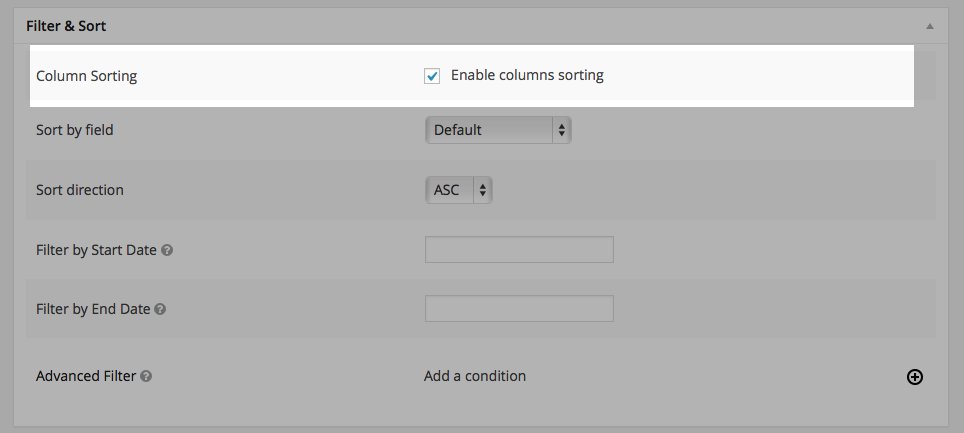Uncheck the Enable columns sorting checkbox

(432, 76)
